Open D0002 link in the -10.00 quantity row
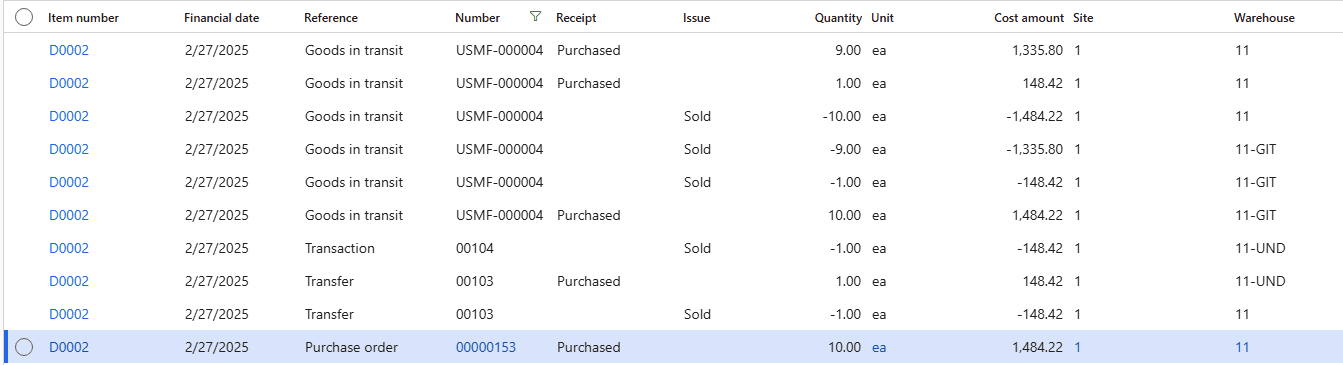The height and width of the screenshot is (365, 1343). pyautogui.click(x=69, y=116)
